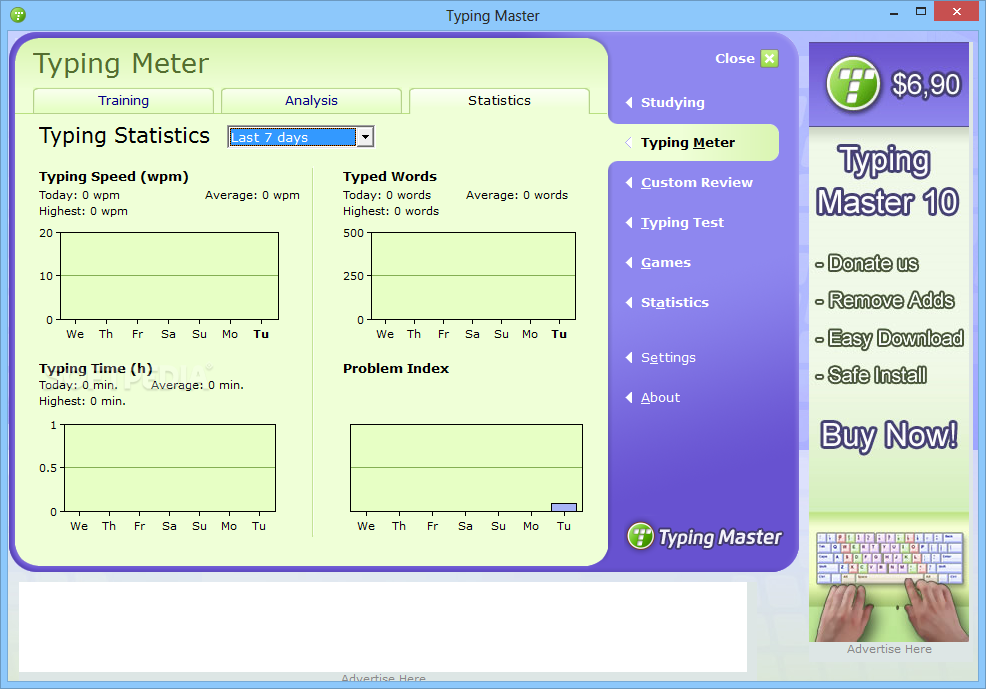The width and height of the screenshot is (986, 689).
Task: Open the Games section
Action: [665, 263]
